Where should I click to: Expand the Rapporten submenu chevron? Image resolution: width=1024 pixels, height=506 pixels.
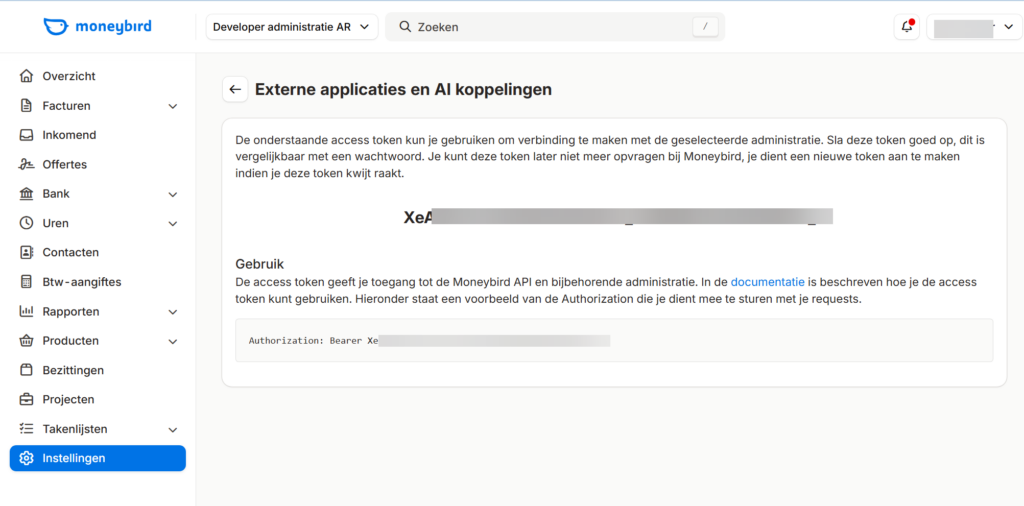coord(172,312)
